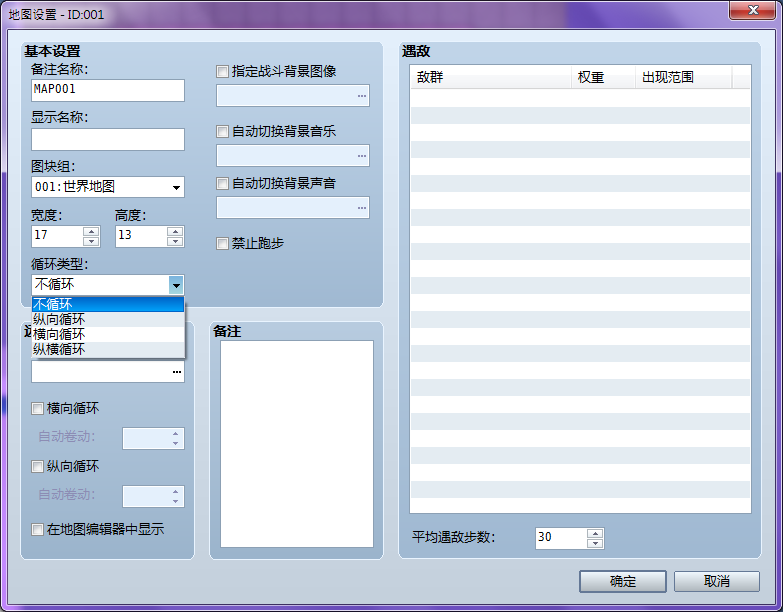
Task: Focus the 显示名称 input field
Action: pyautogui.click(x=108, y=139)
